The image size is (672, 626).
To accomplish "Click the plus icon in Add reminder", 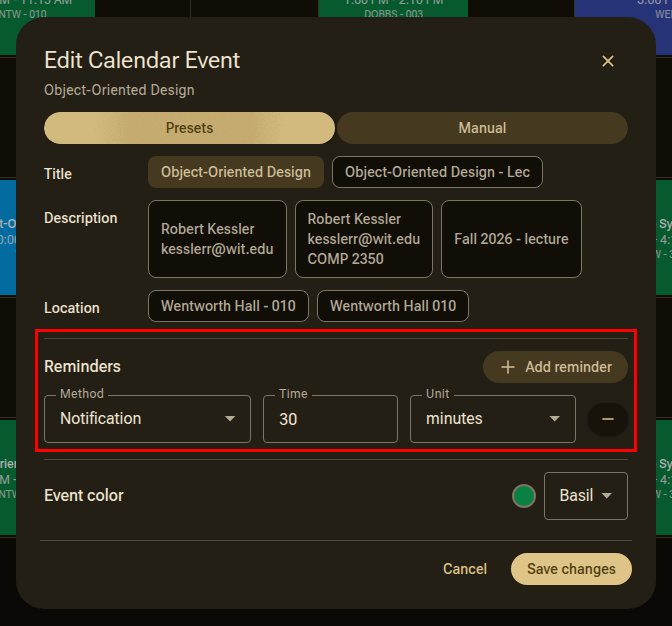I will 508,367.
